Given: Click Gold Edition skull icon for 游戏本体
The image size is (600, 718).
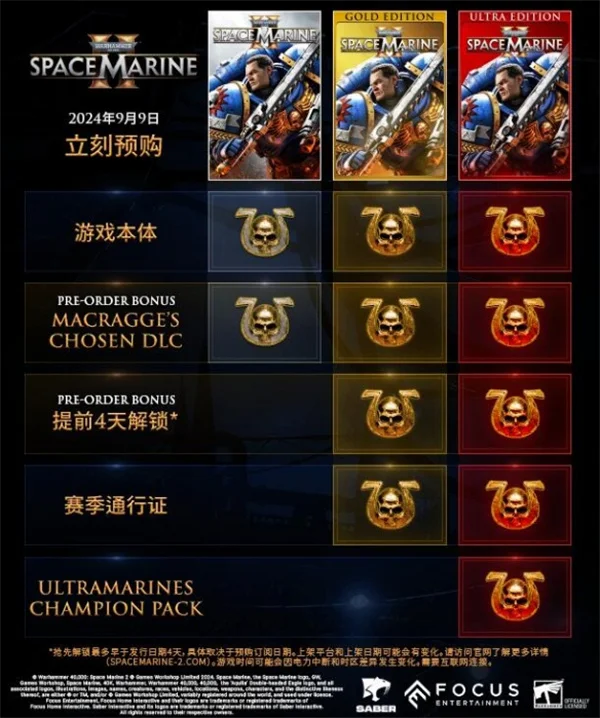Looking at the screenshot, I should pyautogui.click(x=390, y=231).
